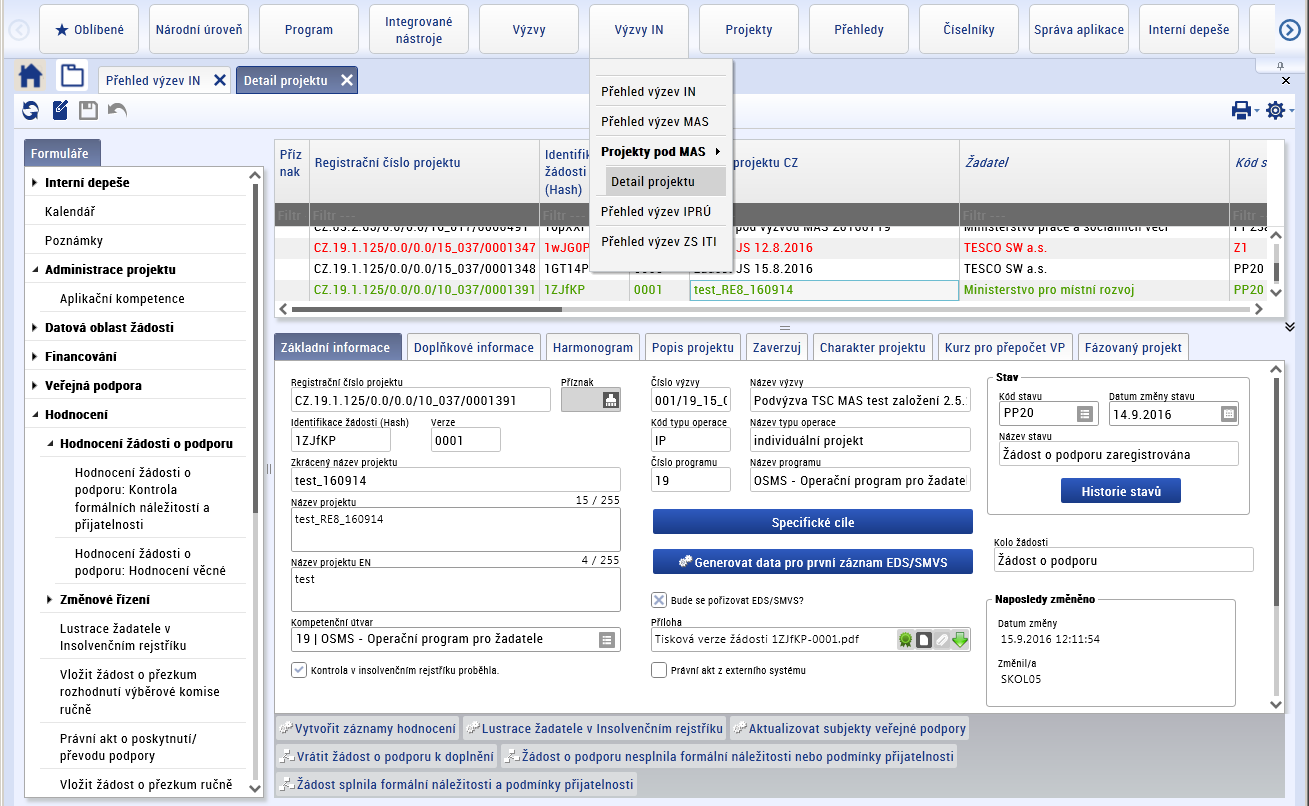Expand the Financování tree node

[35, 357]
